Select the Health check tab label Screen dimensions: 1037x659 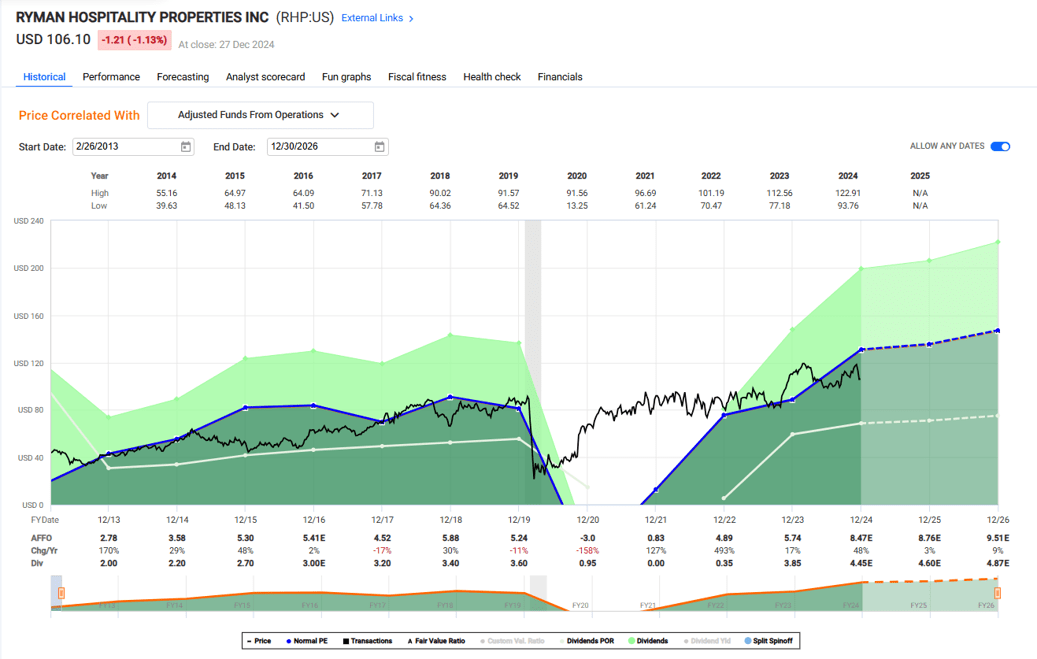click(x=491, y=77)
